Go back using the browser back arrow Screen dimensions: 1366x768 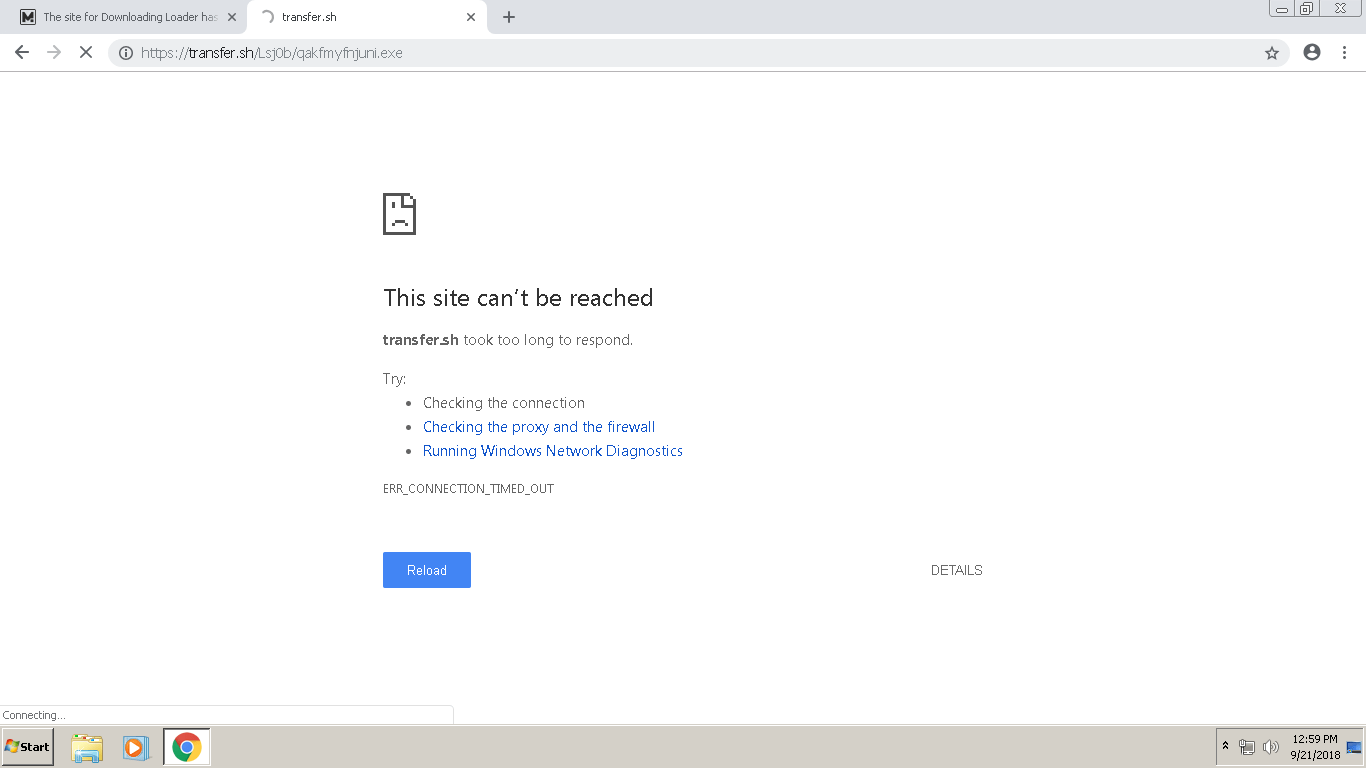[x=22, y=53]
